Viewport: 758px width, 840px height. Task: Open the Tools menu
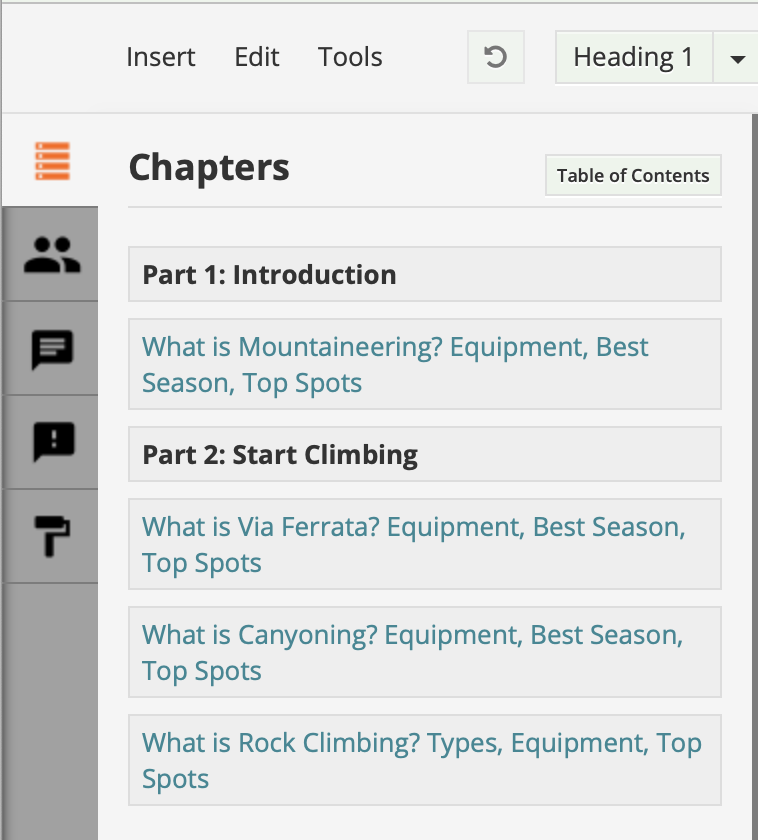[x=350, y=57]
